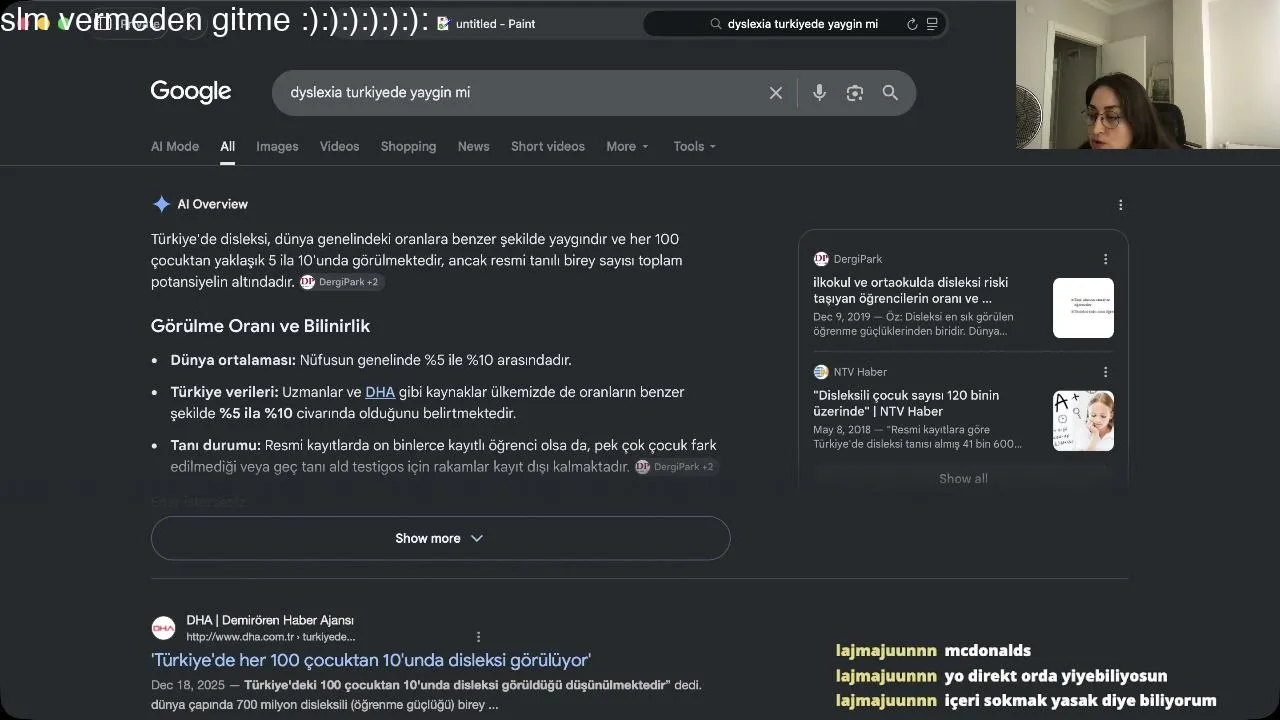The height and width of the screenshot is (720, 1280).
Task: Expand the Tools dropdown
Action: 694,146
